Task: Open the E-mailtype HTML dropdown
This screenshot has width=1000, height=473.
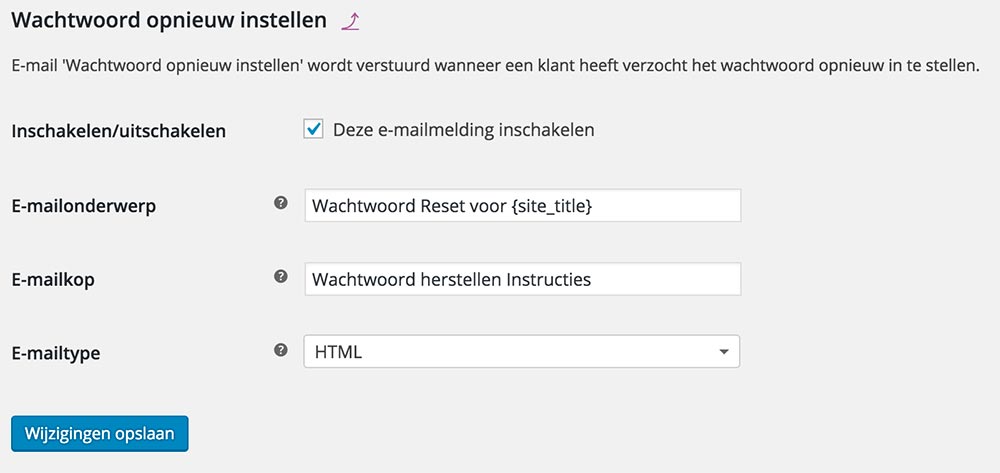Action: tap(521, 352)
